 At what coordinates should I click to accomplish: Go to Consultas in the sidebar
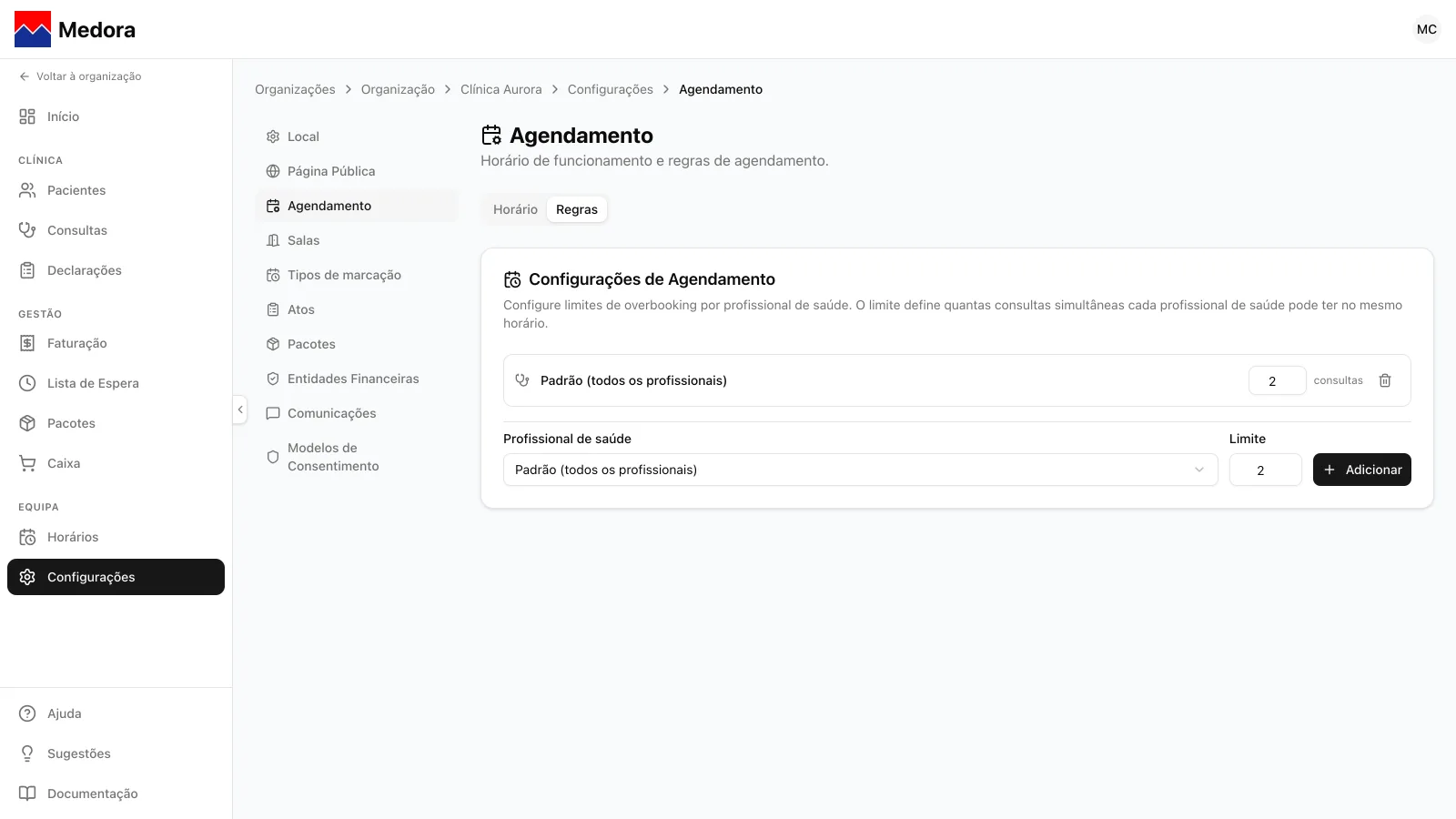point(116,230)
